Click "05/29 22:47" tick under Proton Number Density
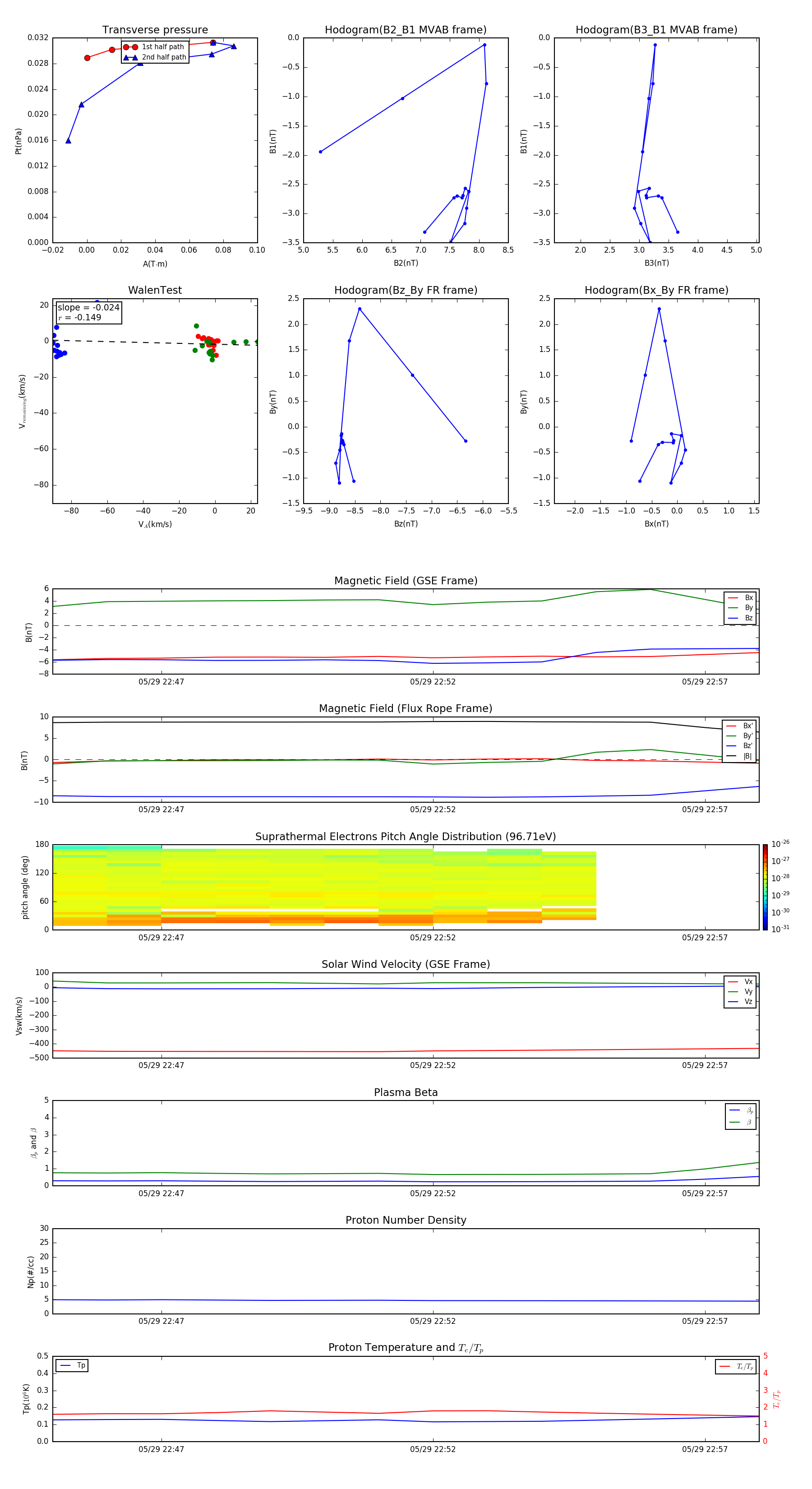Viewport: 812px width, 1489px height. (161, 1321)
